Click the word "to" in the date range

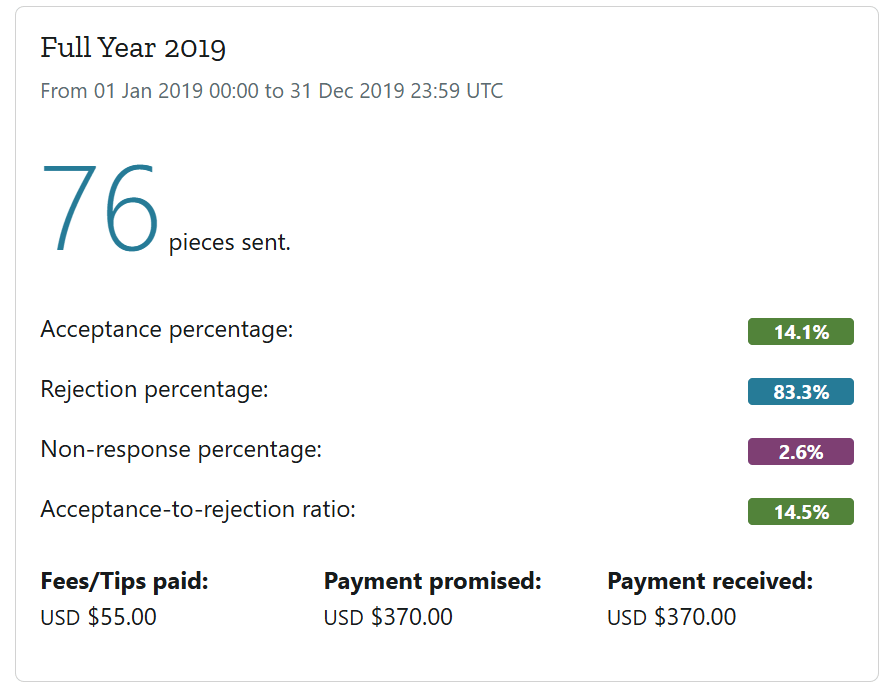[274, 91]
